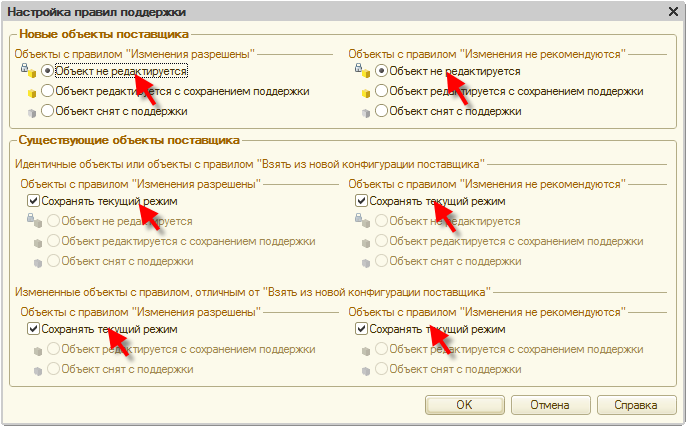This screenshot has height=426, width=686.
Task: Select "Объект снят с поддержки" under new "не рекомендуются"
Action: tap(382, 111)
